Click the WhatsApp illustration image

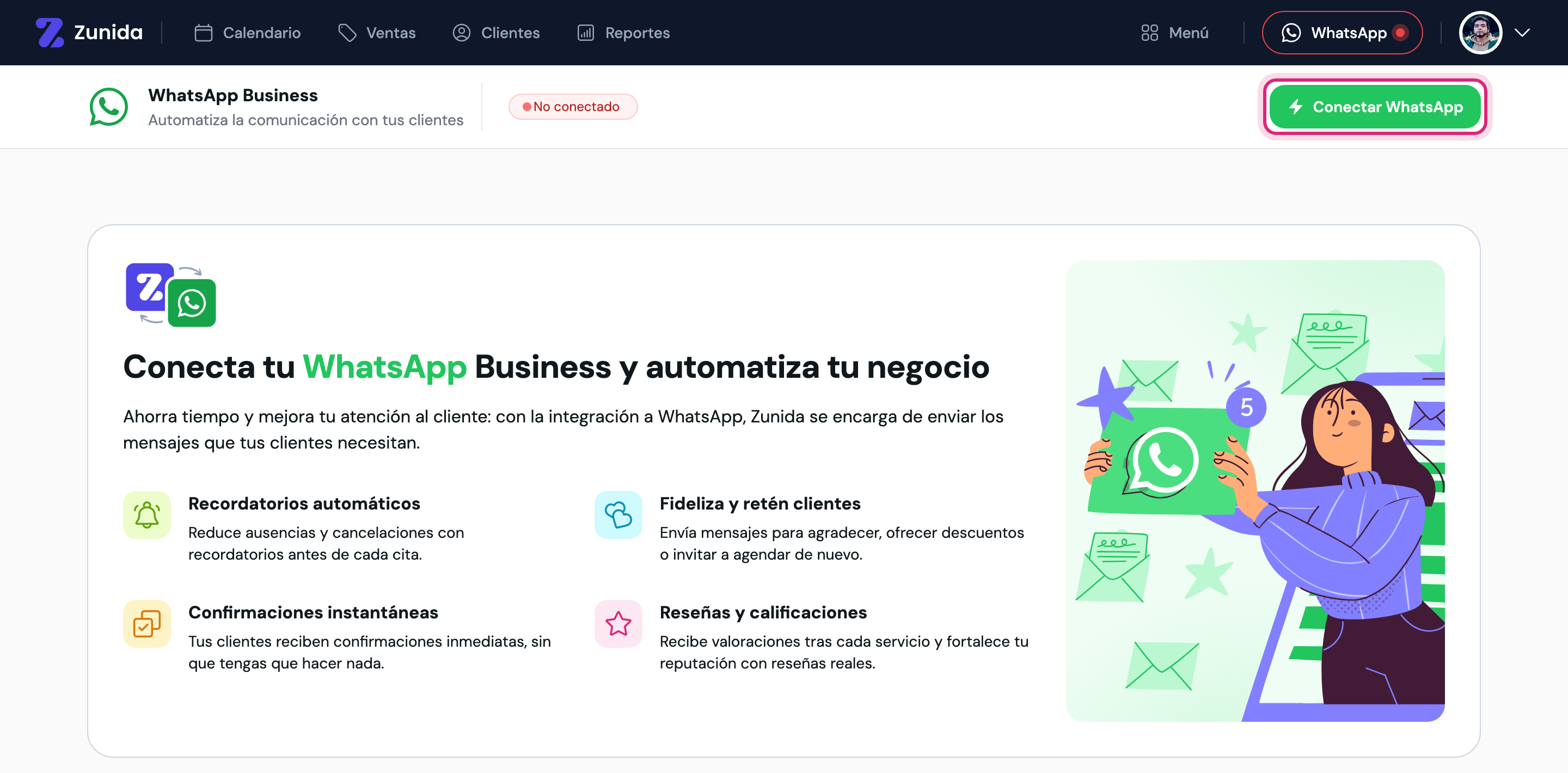pos(1255,491)
